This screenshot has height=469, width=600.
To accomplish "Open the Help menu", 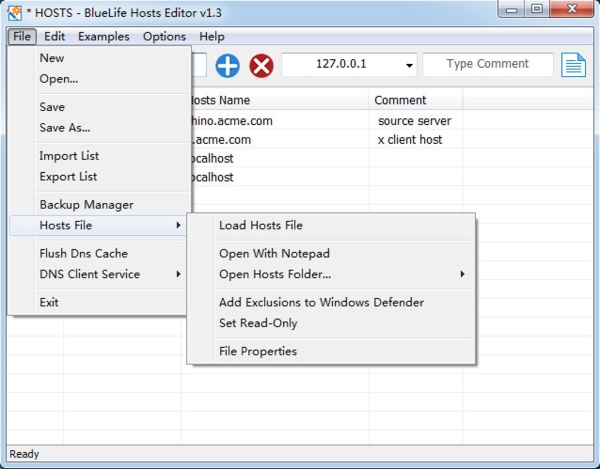I will (212, 36).
